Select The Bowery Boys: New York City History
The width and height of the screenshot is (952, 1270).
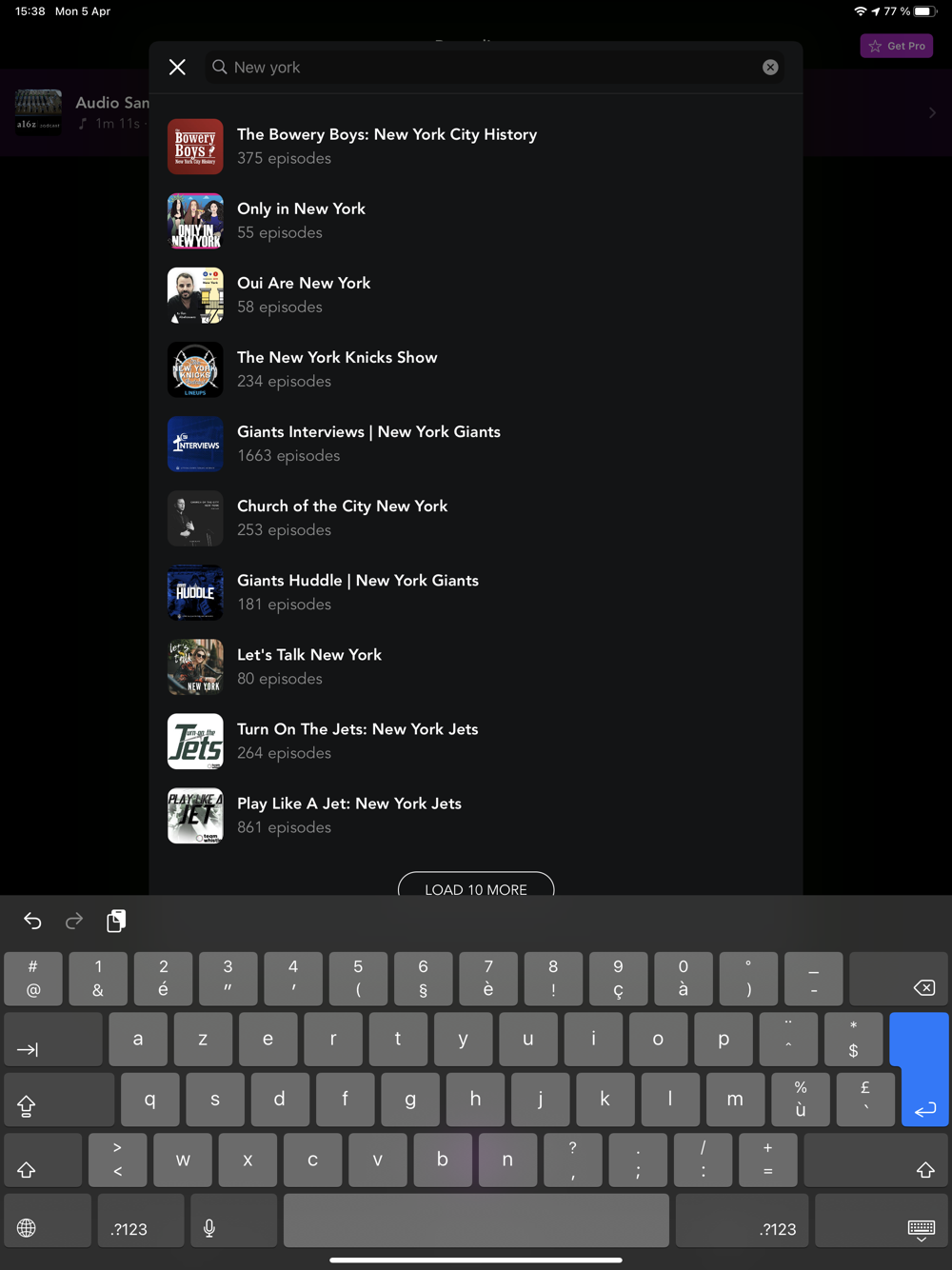click(476, 147)
